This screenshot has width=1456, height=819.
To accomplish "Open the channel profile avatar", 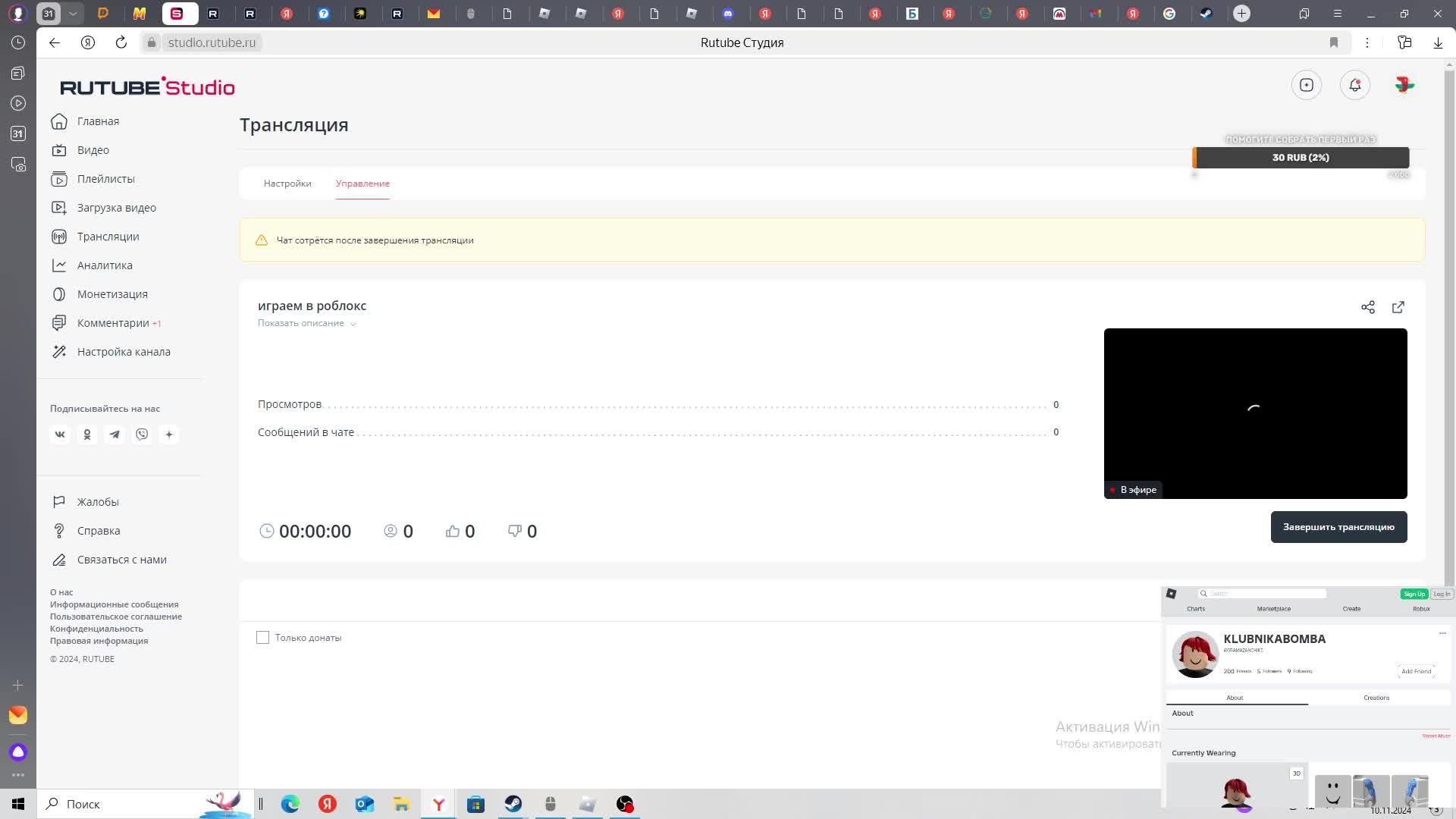I will pos(1404,85).
